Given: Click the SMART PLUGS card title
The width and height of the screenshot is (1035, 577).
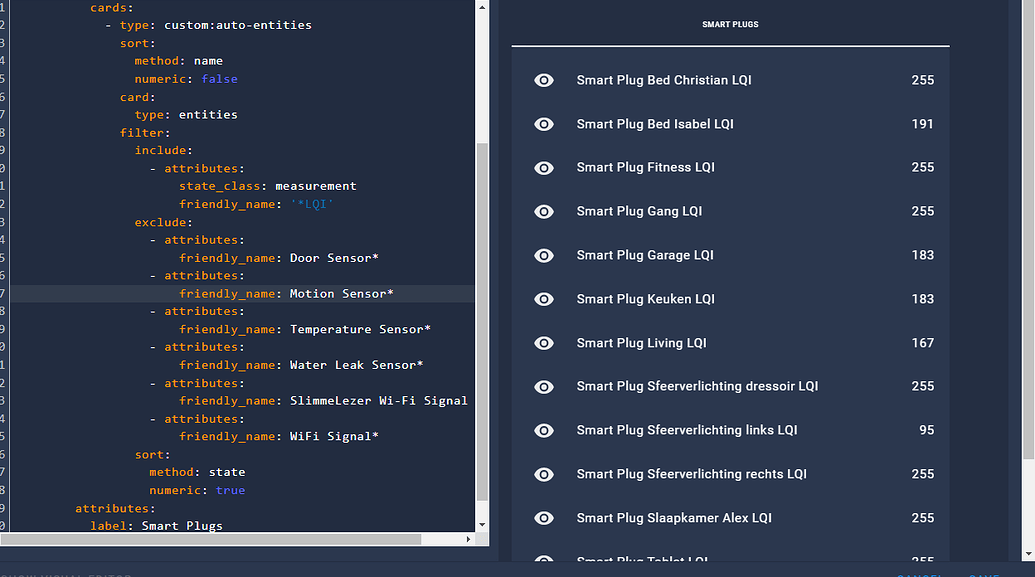Looking at the screenshot, I should (729, 24).
